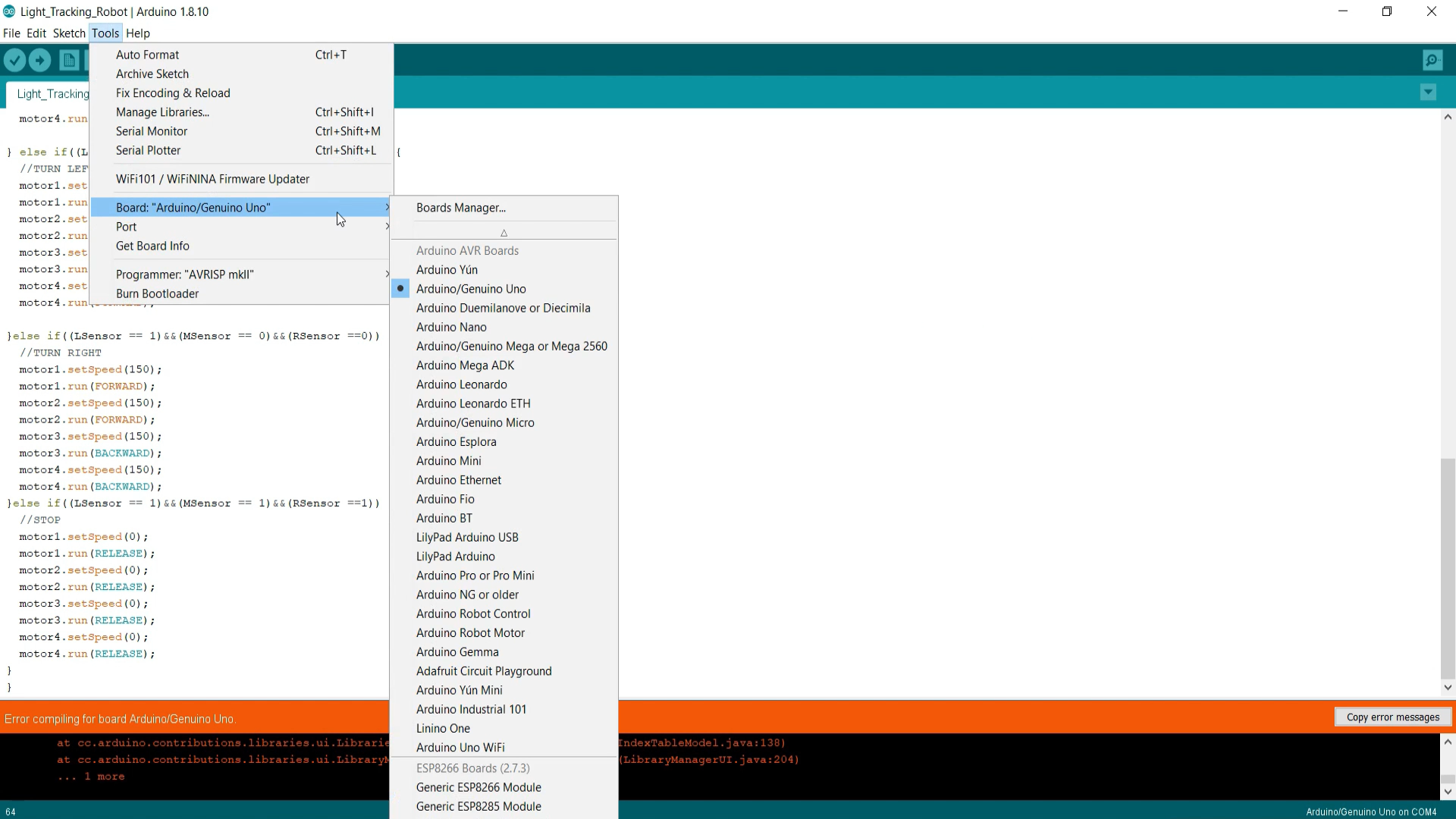Select Arduino Leonardo ETH board
Screen dimensions: 1456x819
tap(504, 403)
